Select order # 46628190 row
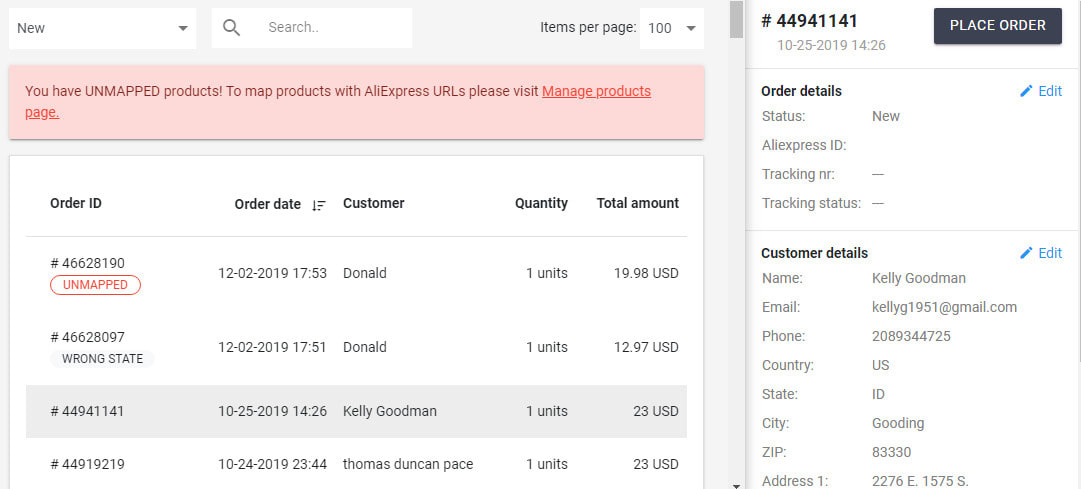This screenshot has width=1081, height=489. pos(356,274)
